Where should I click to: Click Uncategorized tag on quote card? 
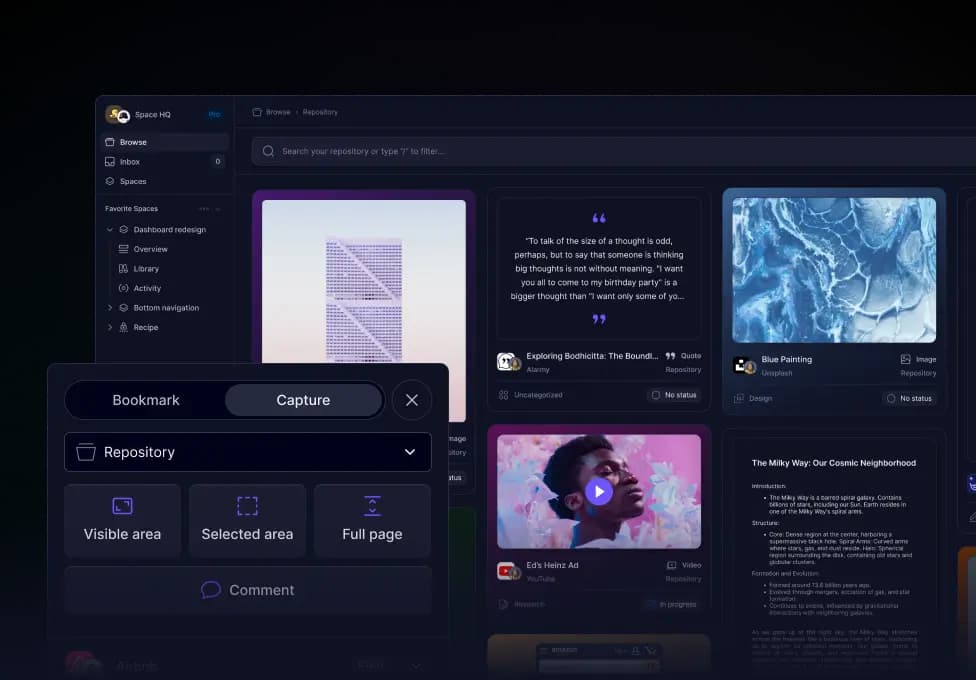[x=530, y=395]
